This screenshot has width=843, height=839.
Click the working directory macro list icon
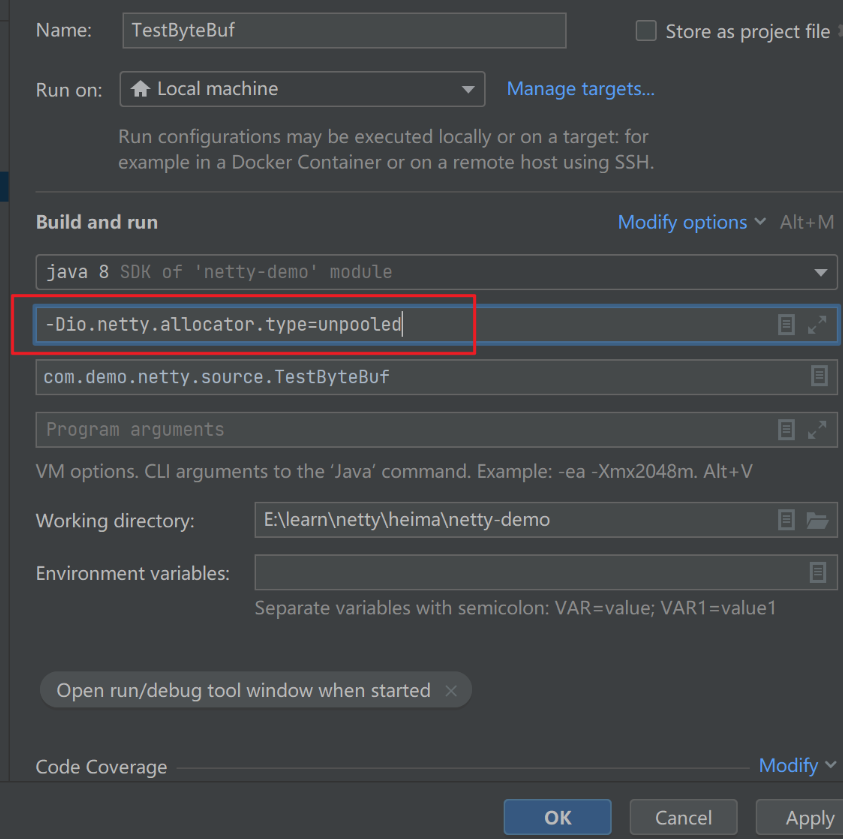(787, 520)
